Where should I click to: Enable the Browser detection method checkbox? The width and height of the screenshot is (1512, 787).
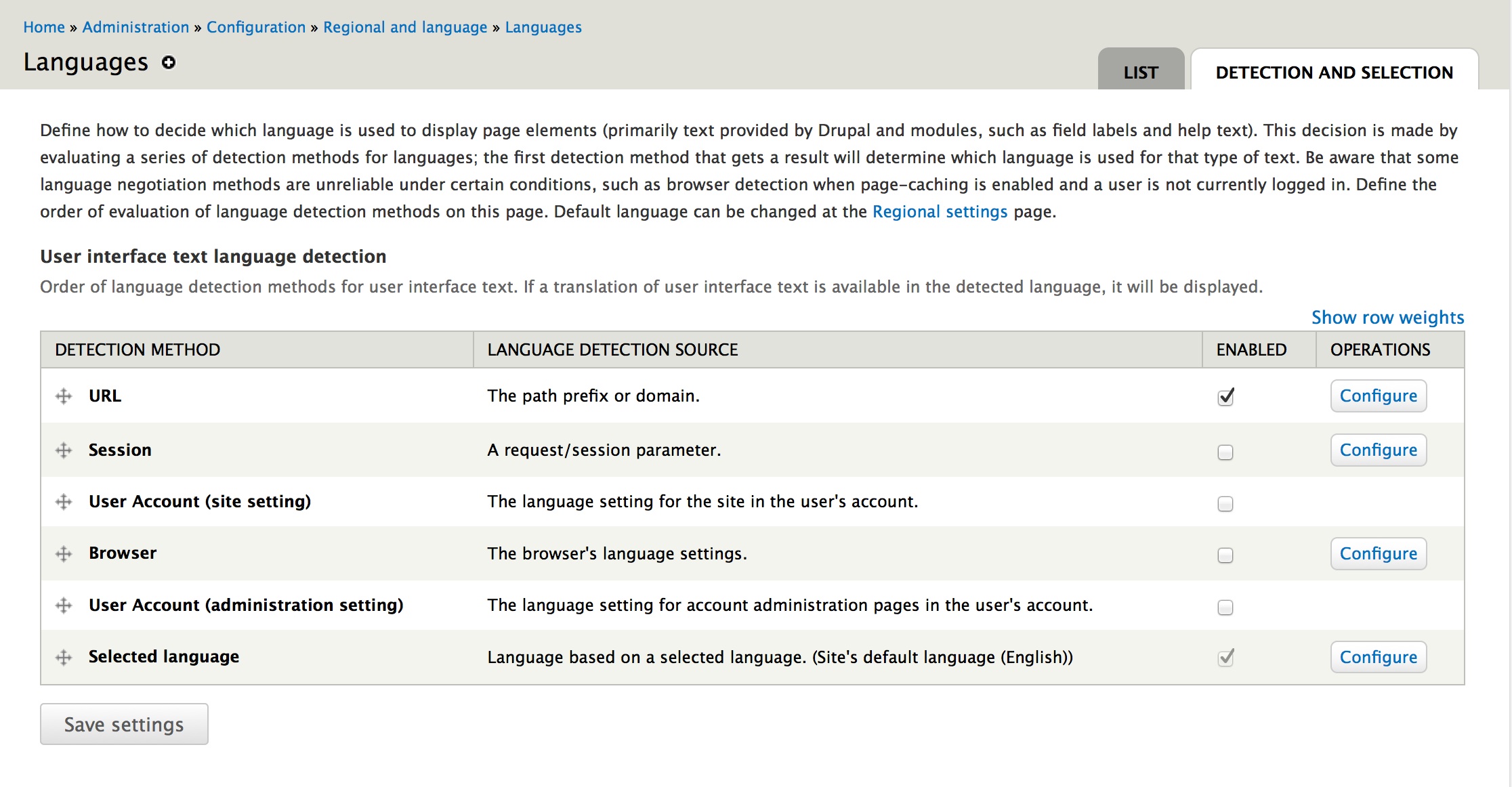pyautogui.click(x=1225, y=555)
